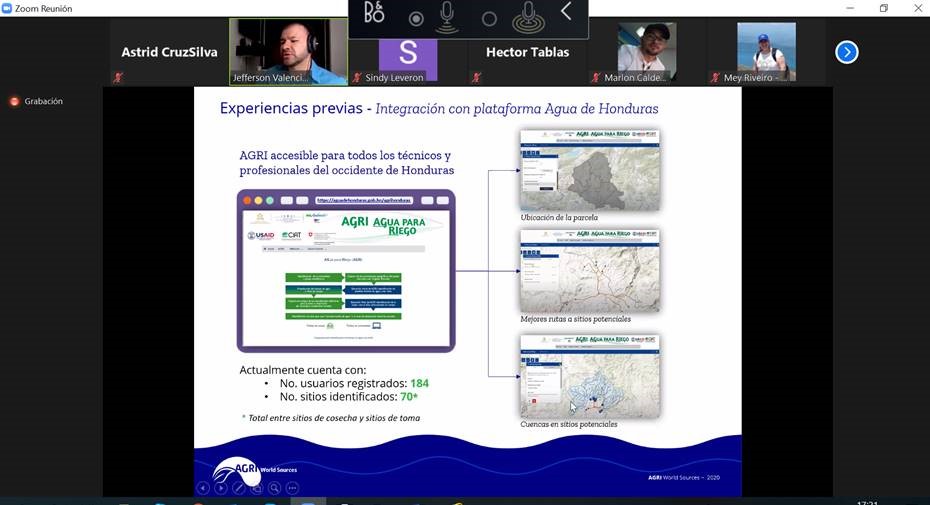Advance to next slide with the slideshow arrow
The image size is (930, 505).
(221, 488)
